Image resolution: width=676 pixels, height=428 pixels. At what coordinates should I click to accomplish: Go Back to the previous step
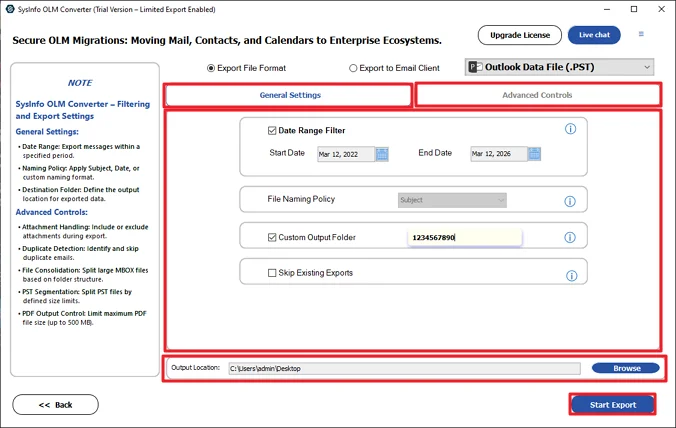click(56, 405)
